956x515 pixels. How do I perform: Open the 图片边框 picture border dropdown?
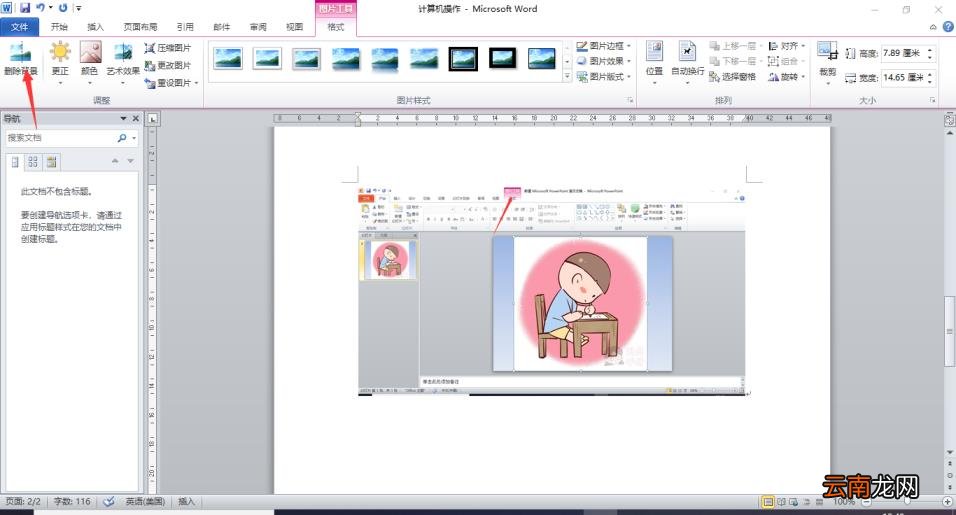(x=604, y=46)
